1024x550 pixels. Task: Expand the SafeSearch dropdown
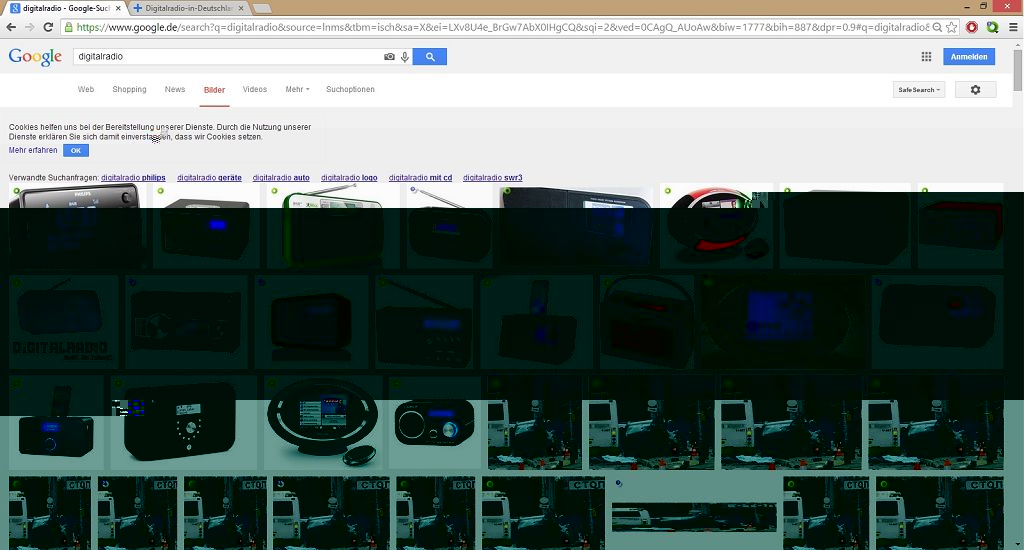[x=919, y=90]
